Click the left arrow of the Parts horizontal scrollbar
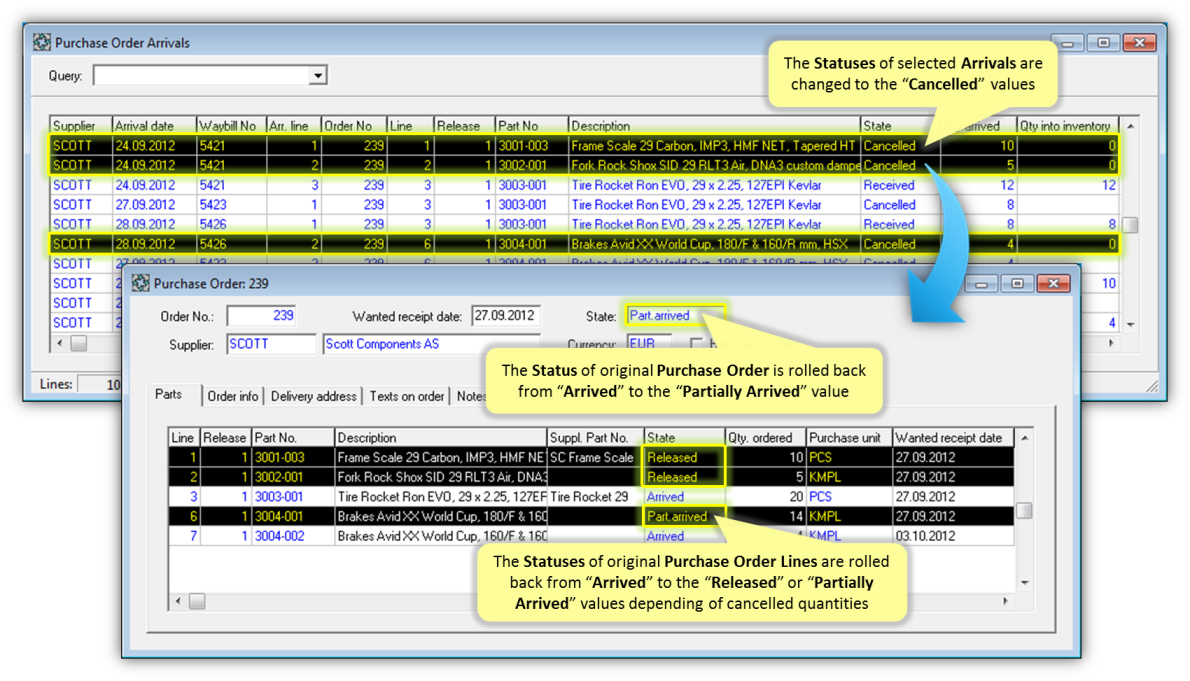 [x=178, y=601]
